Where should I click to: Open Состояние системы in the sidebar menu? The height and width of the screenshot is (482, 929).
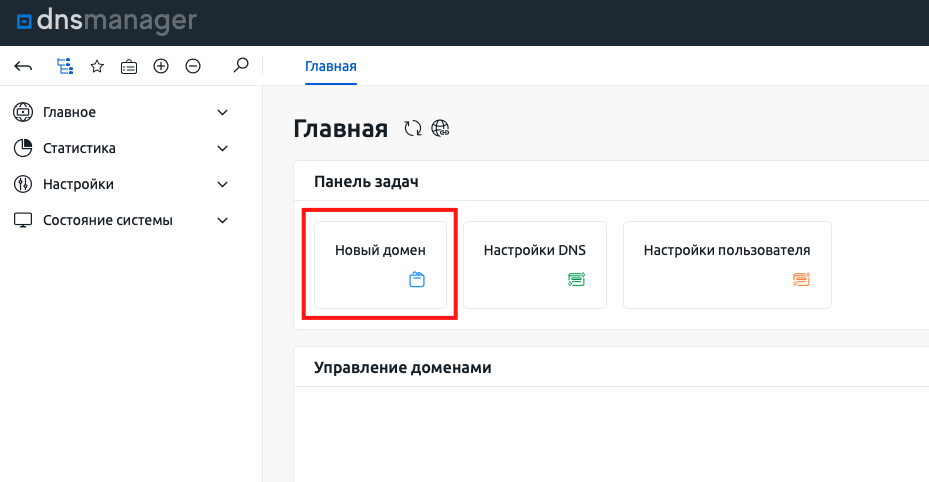[x=107, y=220]
